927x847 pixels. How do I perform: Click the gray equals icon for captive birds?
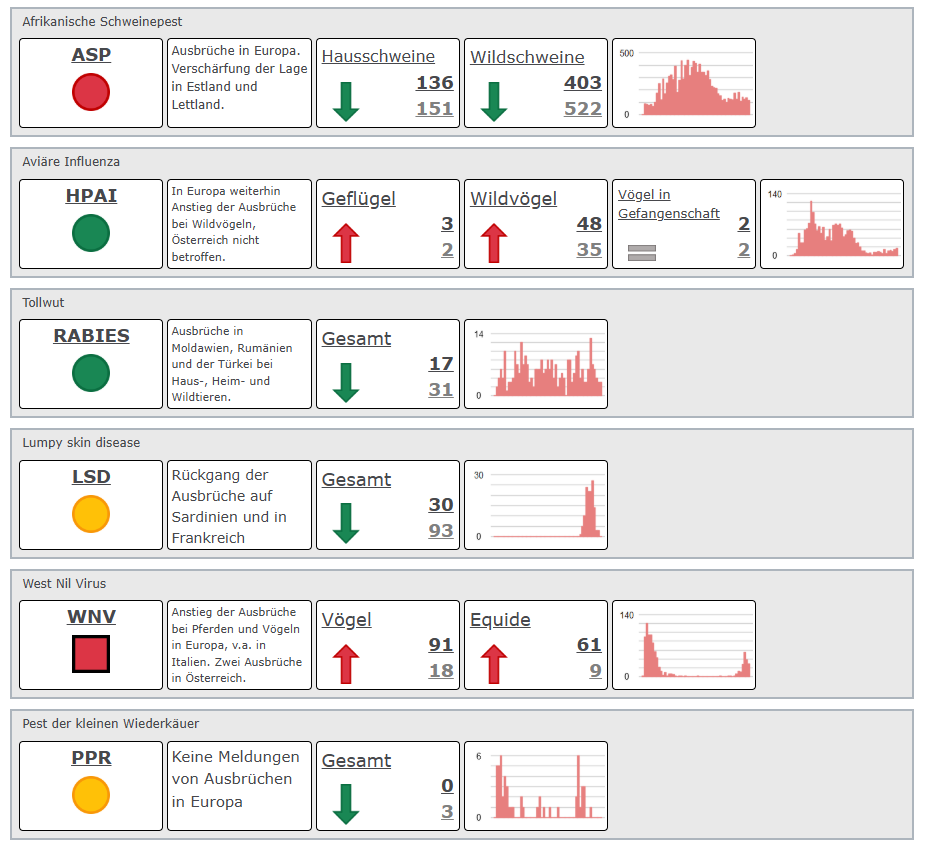coord(641,253)
